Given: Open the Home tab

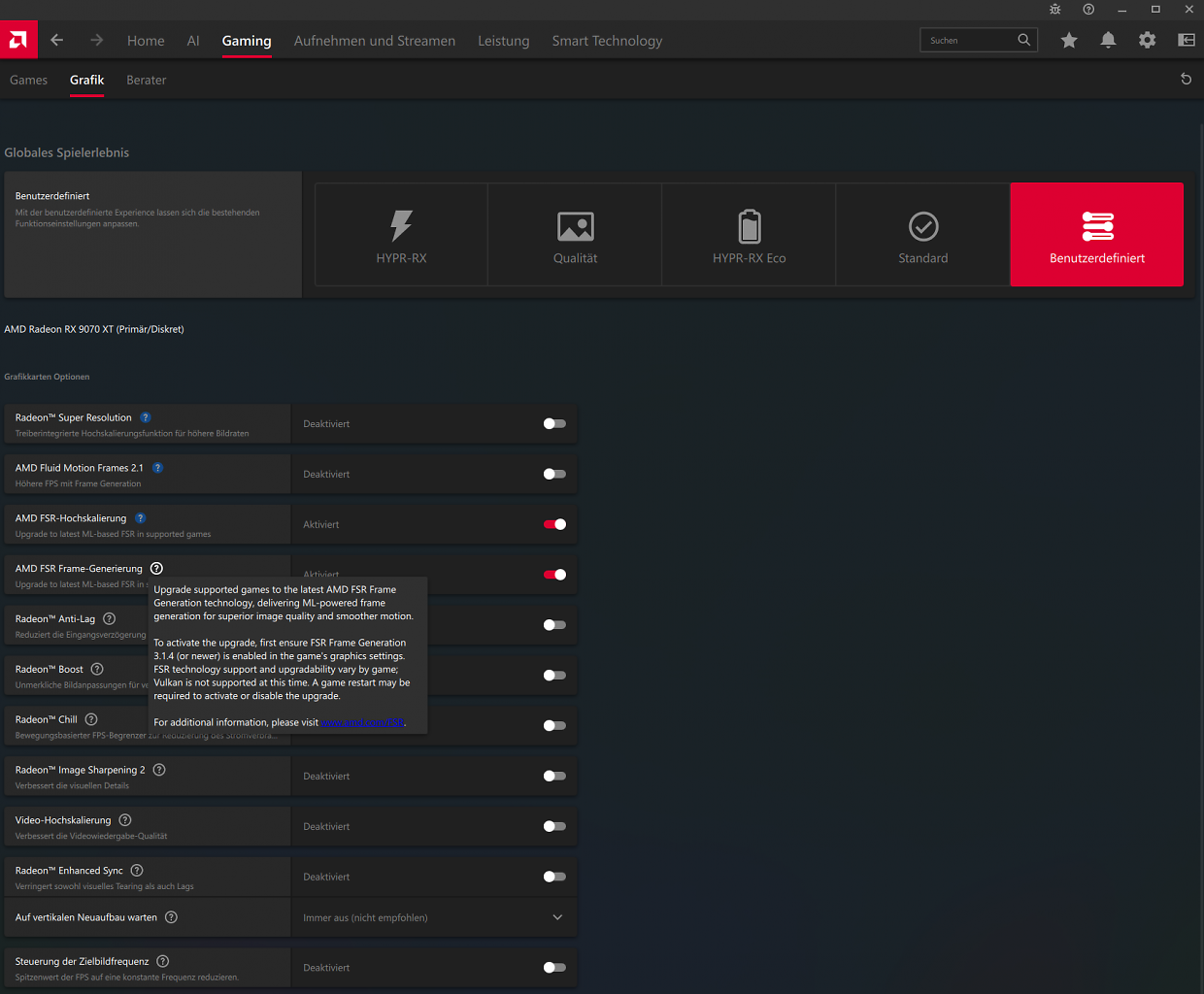Looking at the screenshot, I should [146, 41].
